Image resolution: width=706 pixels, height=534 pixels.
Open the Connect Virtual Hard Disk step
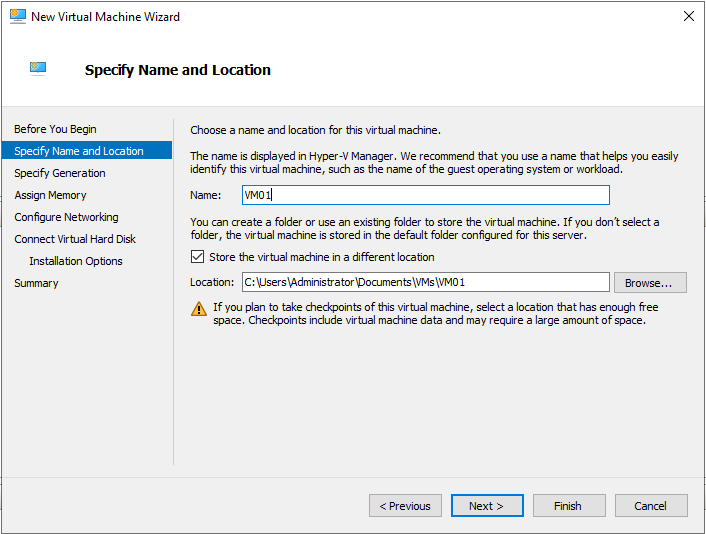[75, 239]
